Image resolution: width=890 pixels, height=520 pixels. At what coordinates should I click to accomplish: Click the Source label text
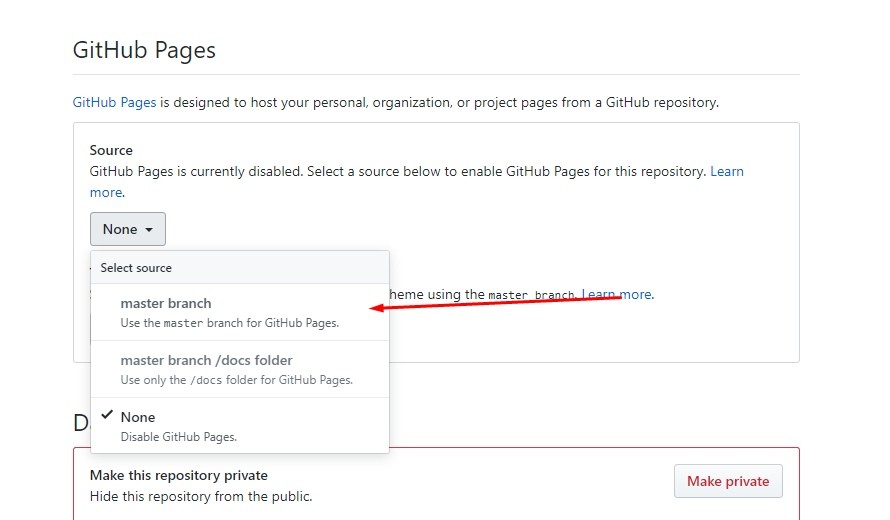[111, 150]
